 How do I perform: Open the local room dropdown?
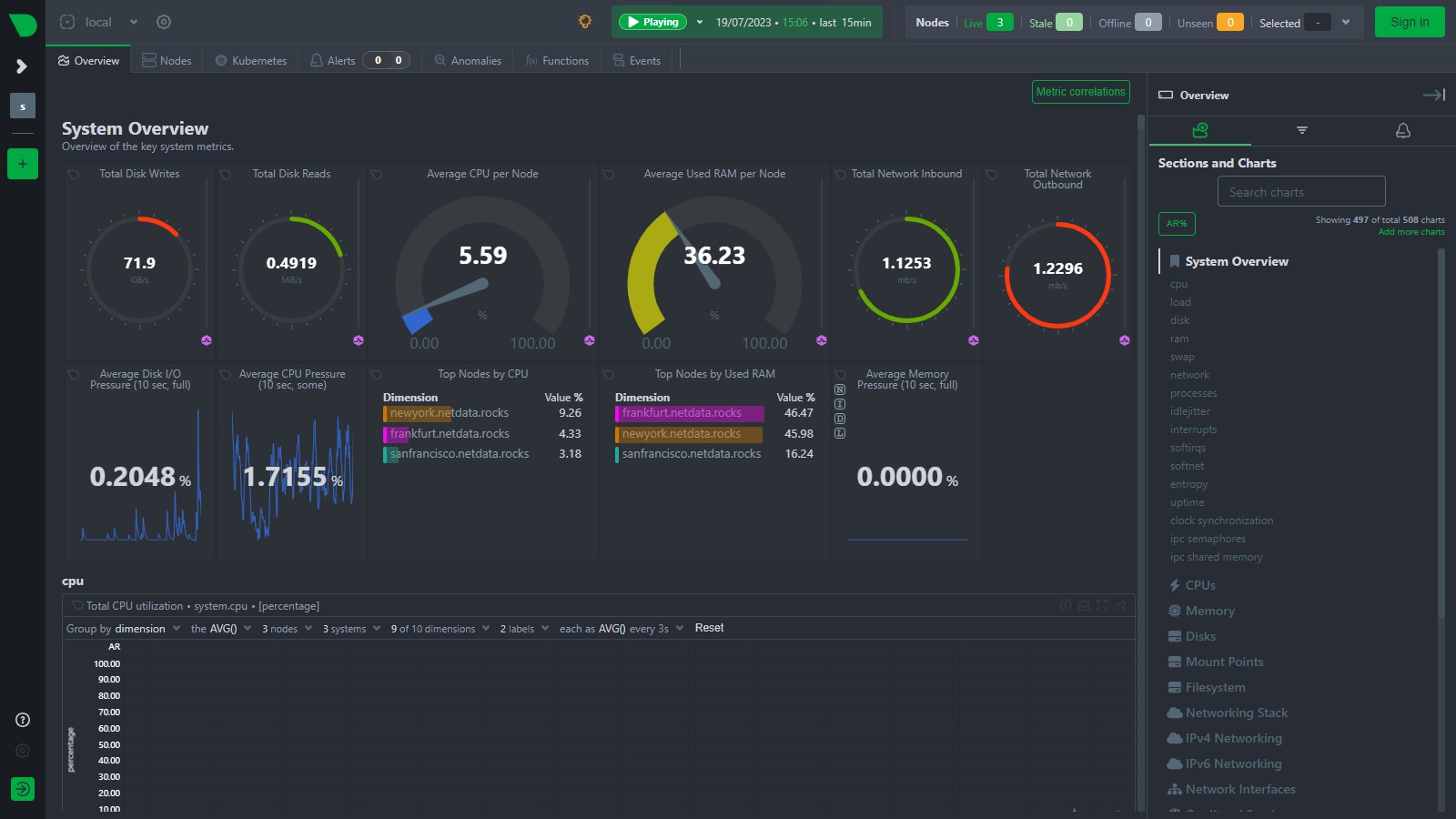click(x=134, y=22)
